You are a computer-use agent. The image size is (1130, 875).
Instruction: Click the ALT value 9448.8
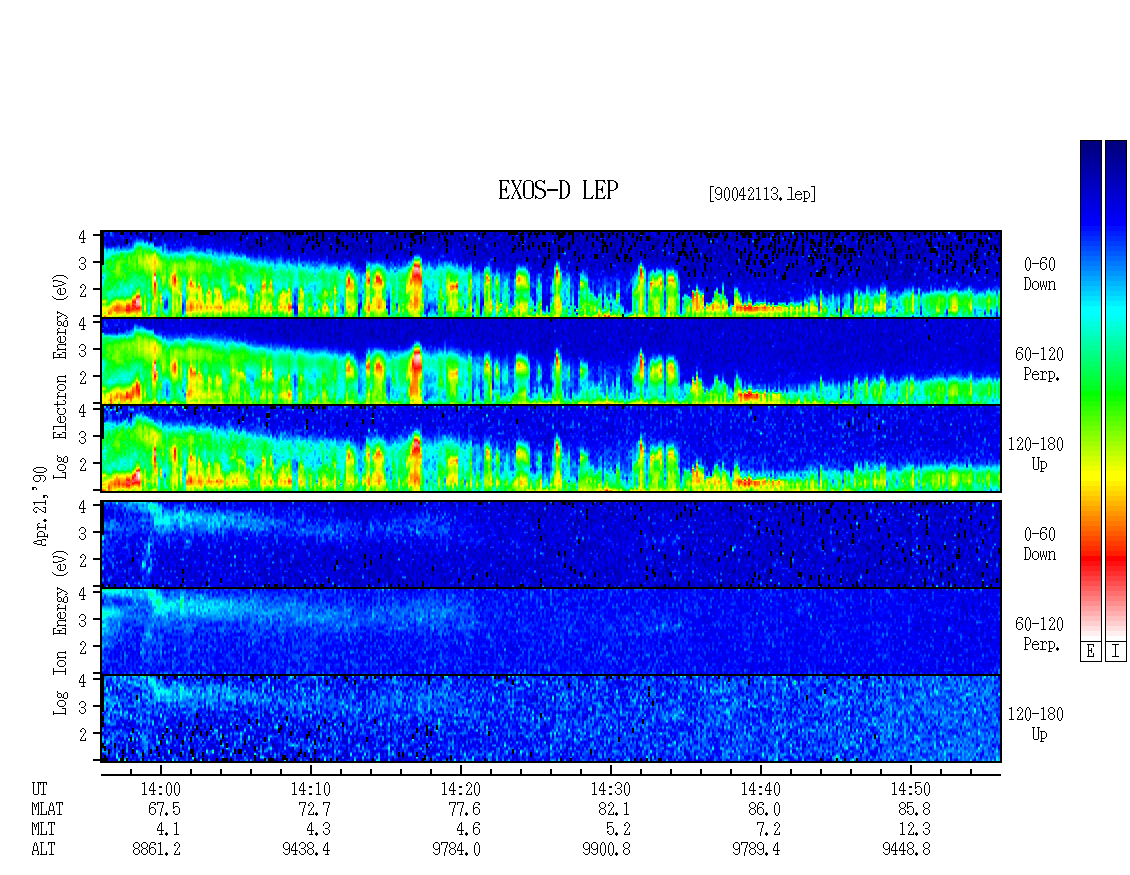point(906,850)
